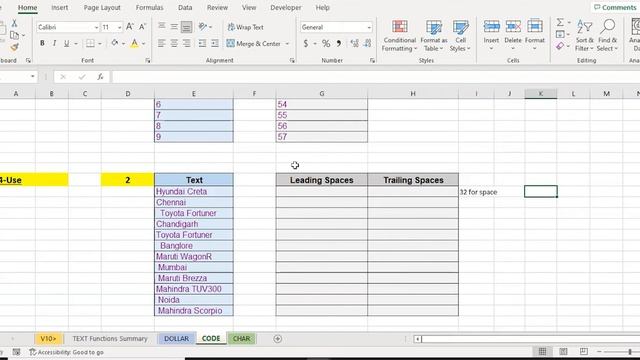
Task: Select the Hyundai Creta cell
Action: (194, 191)
